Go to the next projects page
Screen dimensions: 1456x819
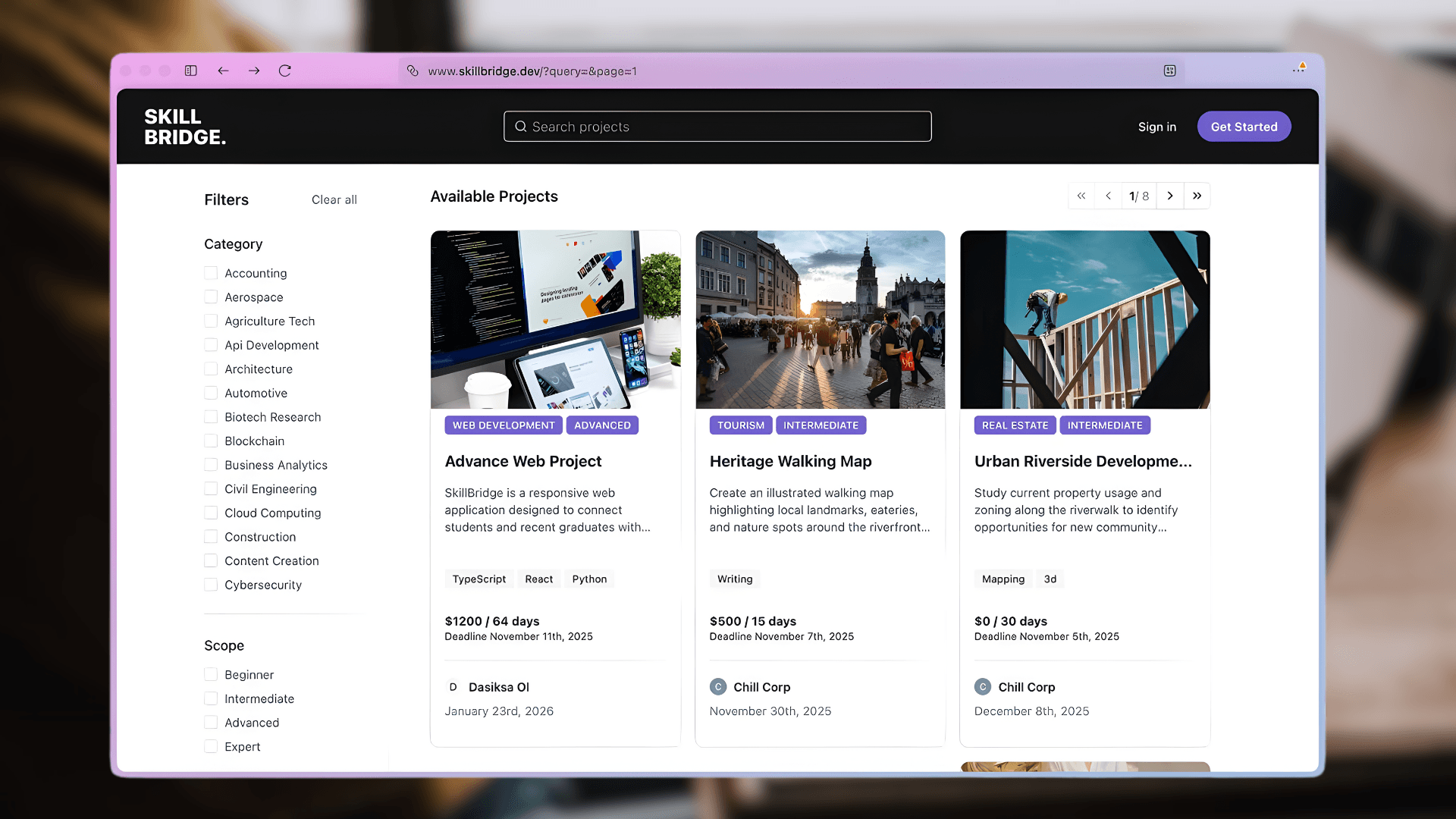(1170, 196)
